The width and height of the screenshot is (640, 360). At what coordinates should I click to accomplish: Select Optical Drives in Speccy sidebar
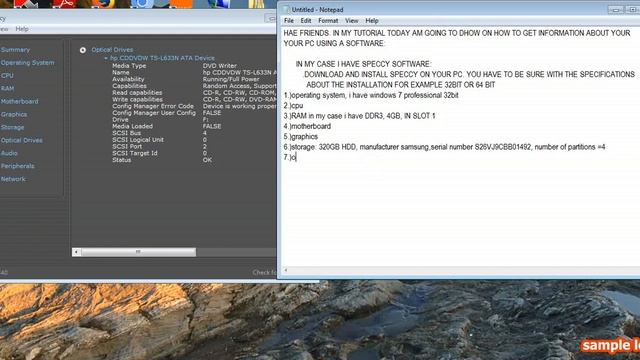tap(21, 140)
